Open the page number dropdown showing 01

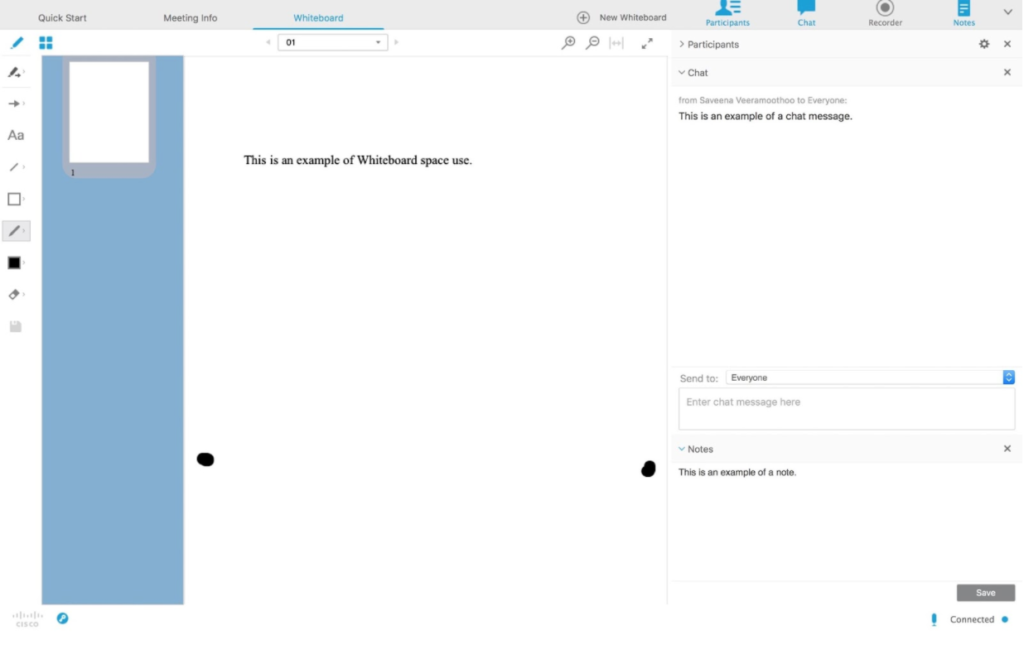pyautogui.click(x=378, y=41)
